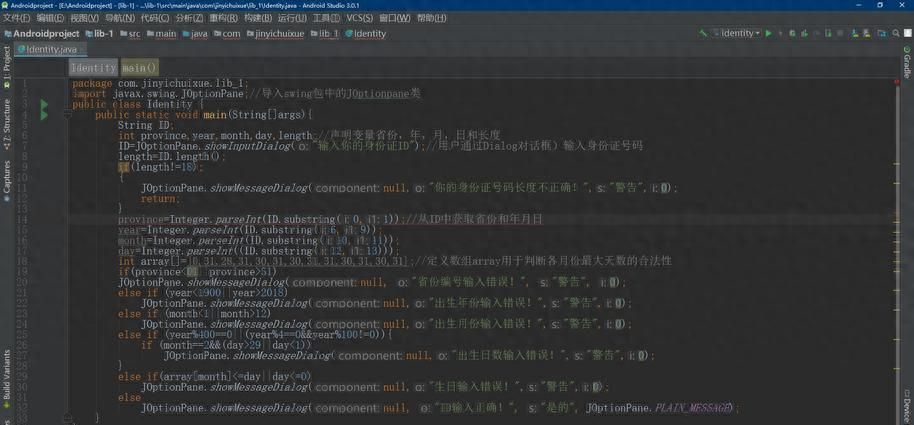This screenshot has height=425, width=914.
Task: Click the highlighted 'if' keyword on line 9
Action: [x=123, y=167]
